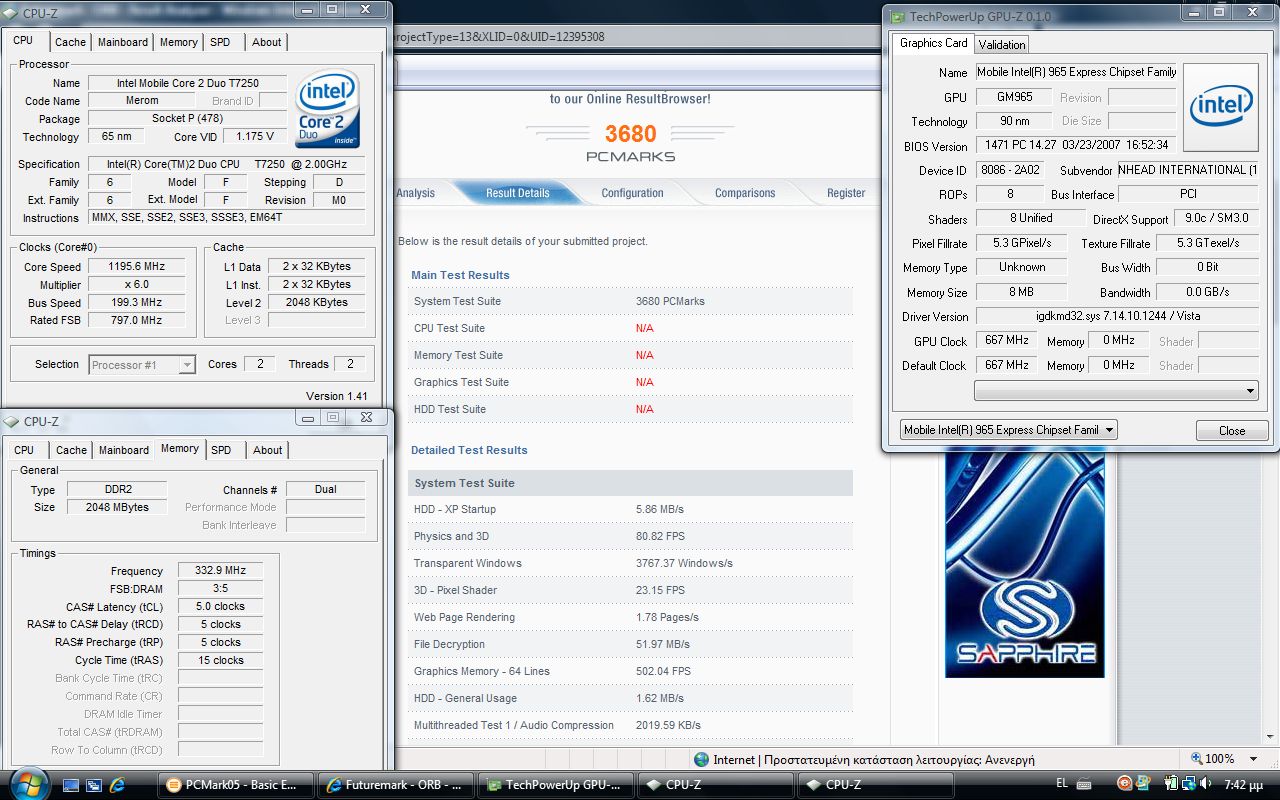
Task: Click the Register tab link
Action: pos(846,193)
